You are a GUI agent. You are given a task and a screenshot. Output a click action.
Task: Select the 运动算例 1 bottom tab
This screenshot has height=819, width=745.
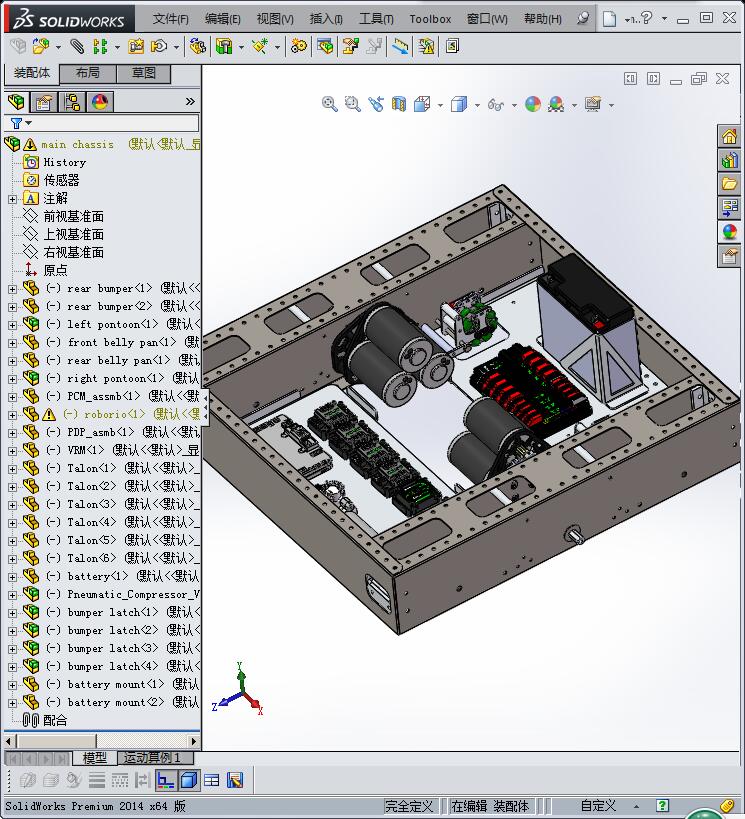tap(151, 758)
